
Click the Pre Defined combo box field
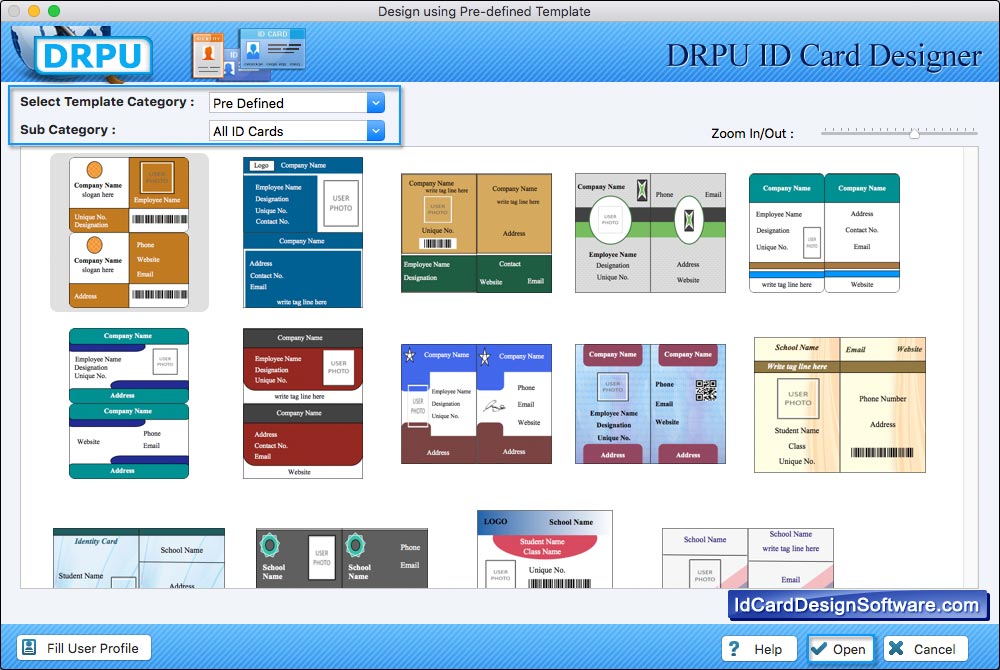297,103
